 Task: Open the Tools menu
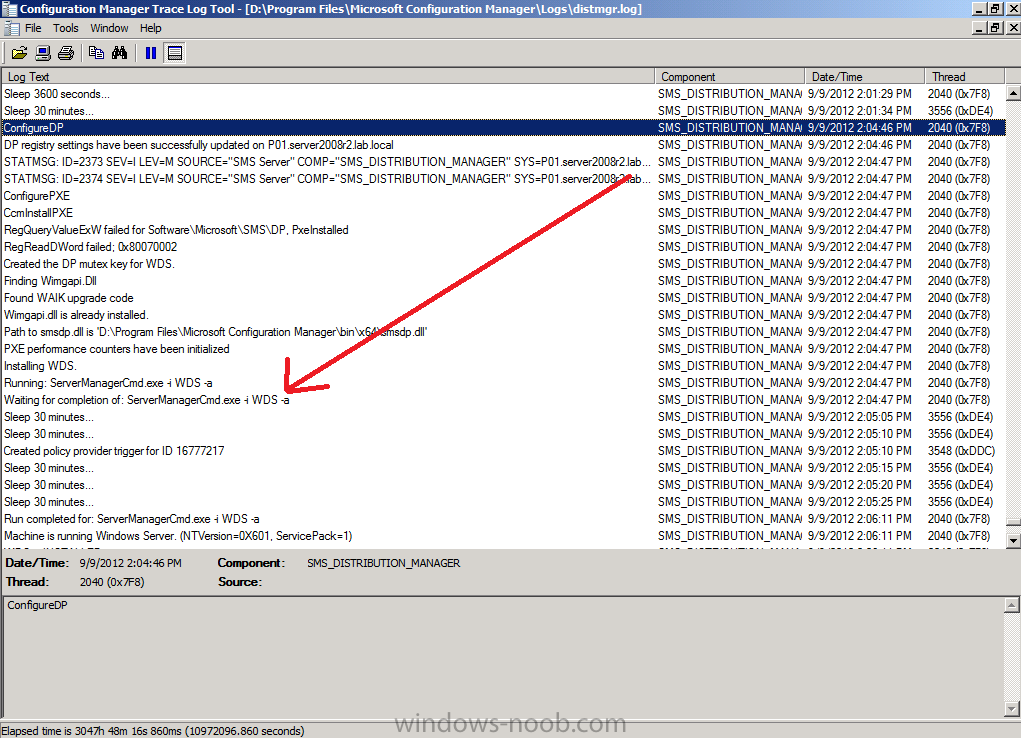66,28
